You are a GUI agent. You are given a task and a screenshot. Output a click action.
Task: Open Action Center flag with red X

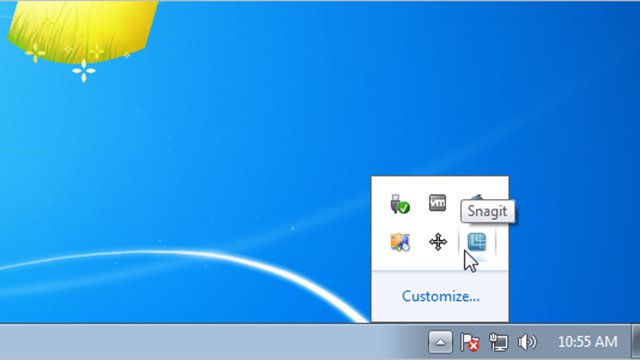click(469, 342)
